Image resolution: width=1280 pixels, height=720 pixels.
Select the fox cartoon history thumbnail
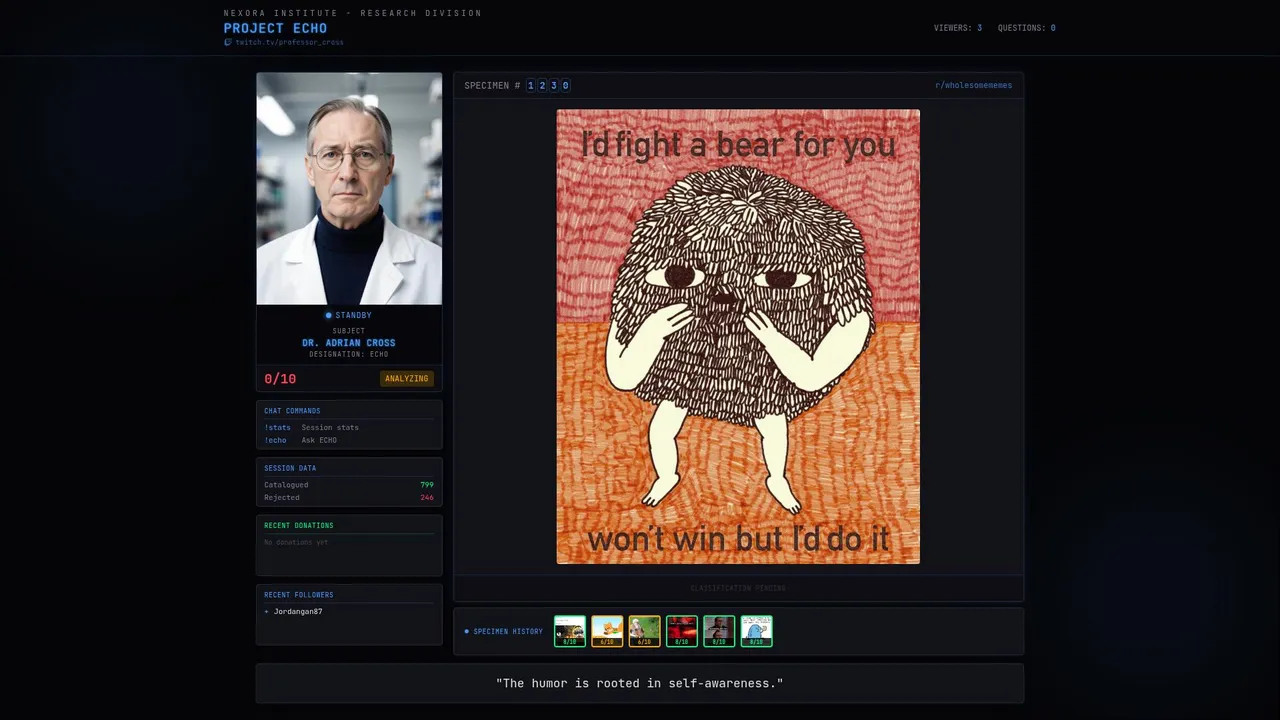607,631
